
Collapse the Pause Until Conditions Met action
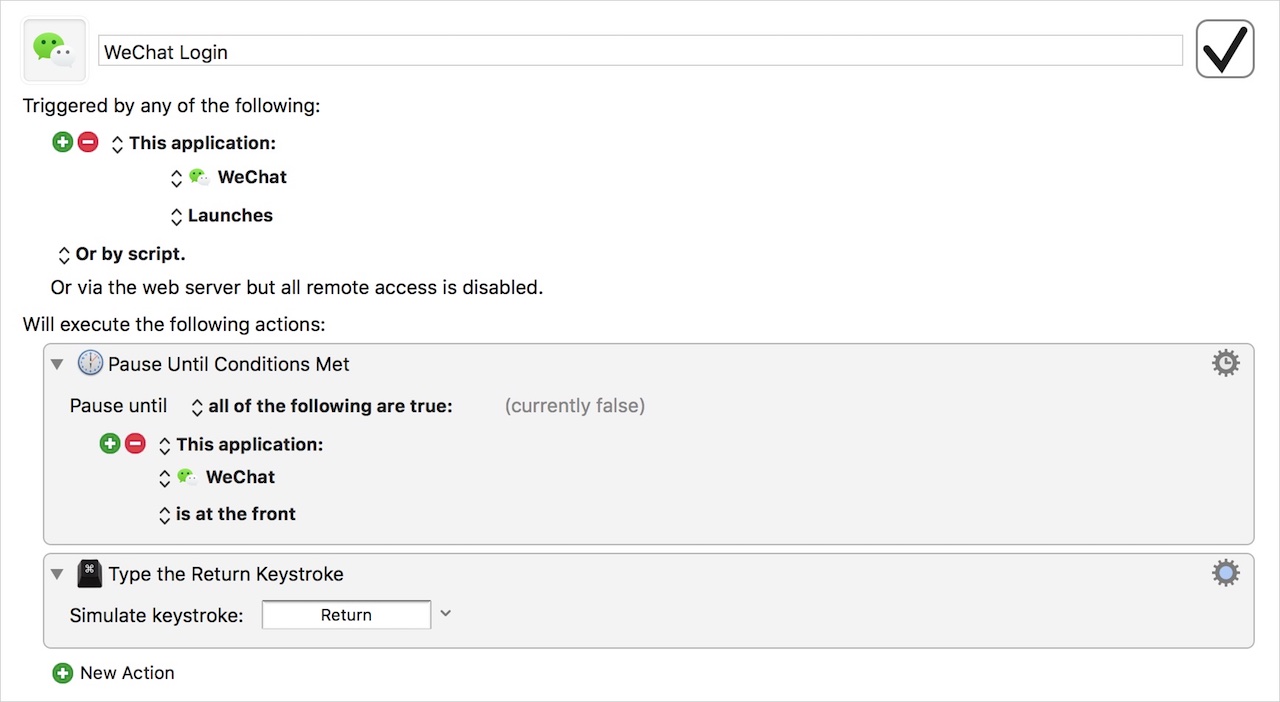click(x=58, y=364)
